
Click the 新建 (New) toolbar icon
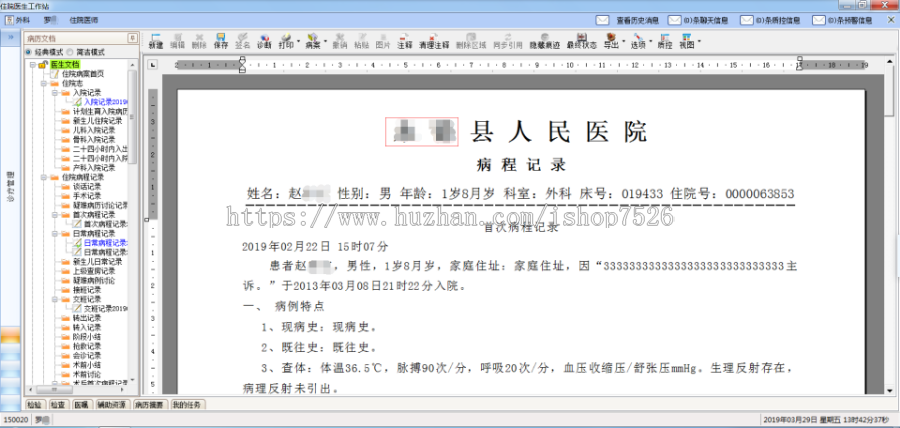point(156,41)
